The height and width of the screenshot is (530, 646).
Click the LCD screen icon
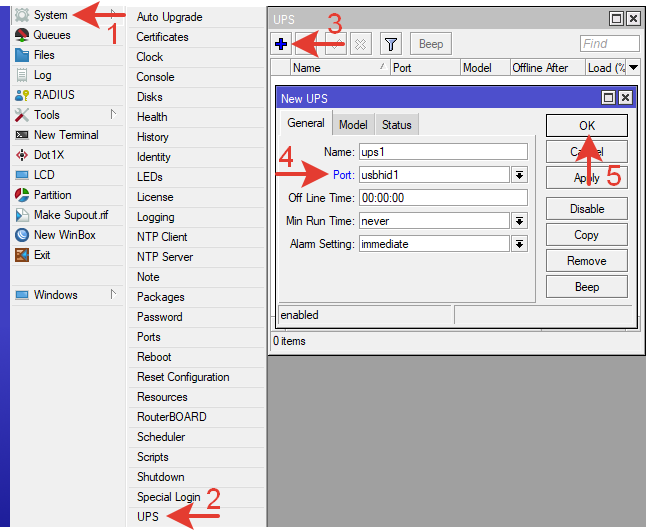click(x=22, y=175)
